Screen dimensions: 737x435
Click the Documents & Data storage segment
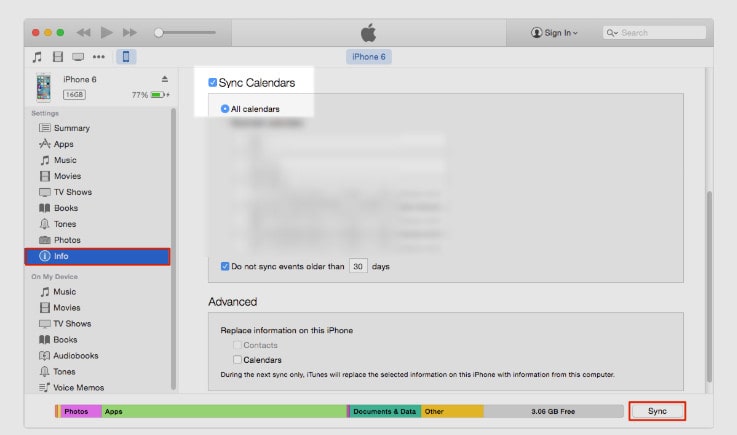[385, 411]
